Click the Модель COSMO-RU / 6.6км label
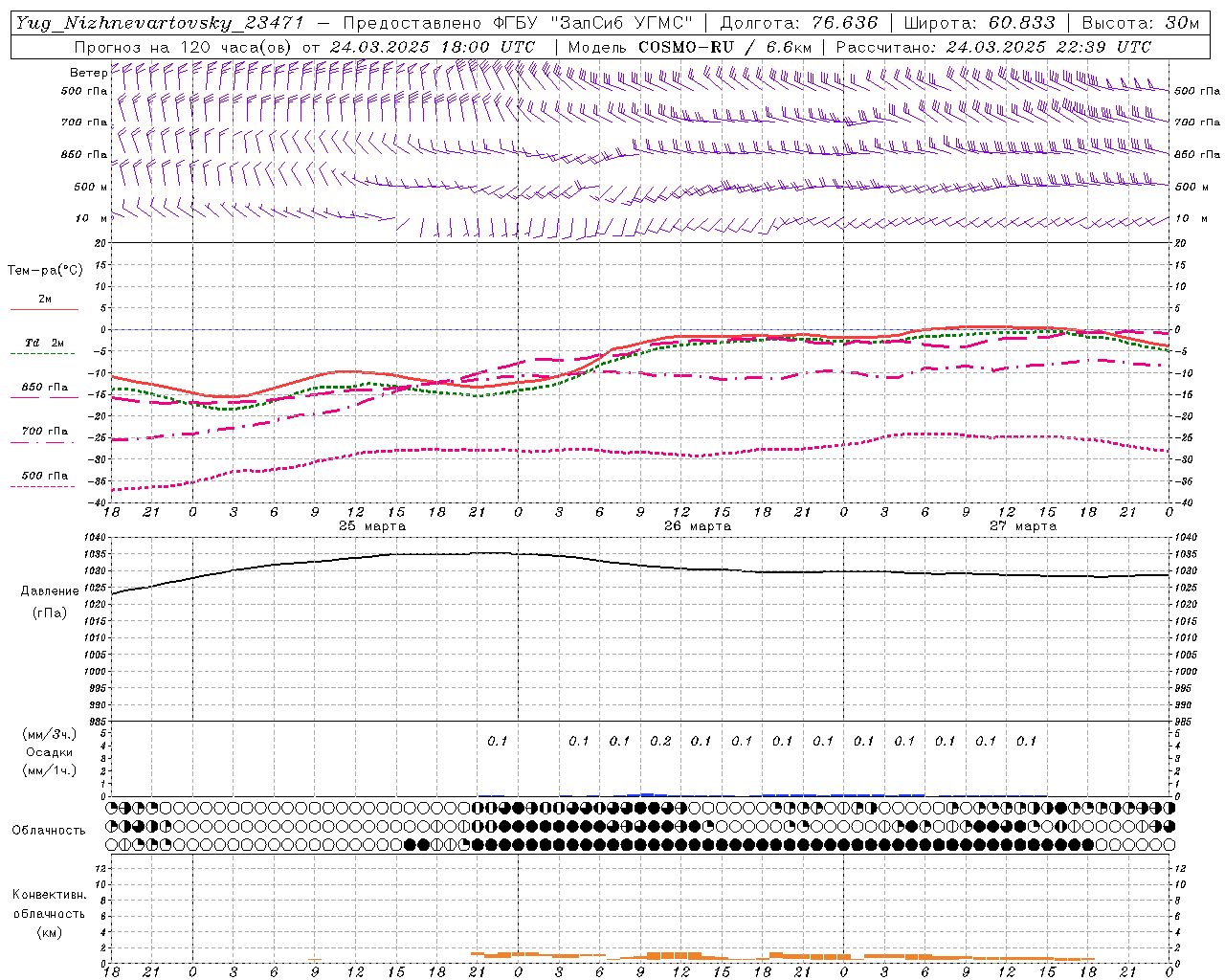 coord(689,47)
